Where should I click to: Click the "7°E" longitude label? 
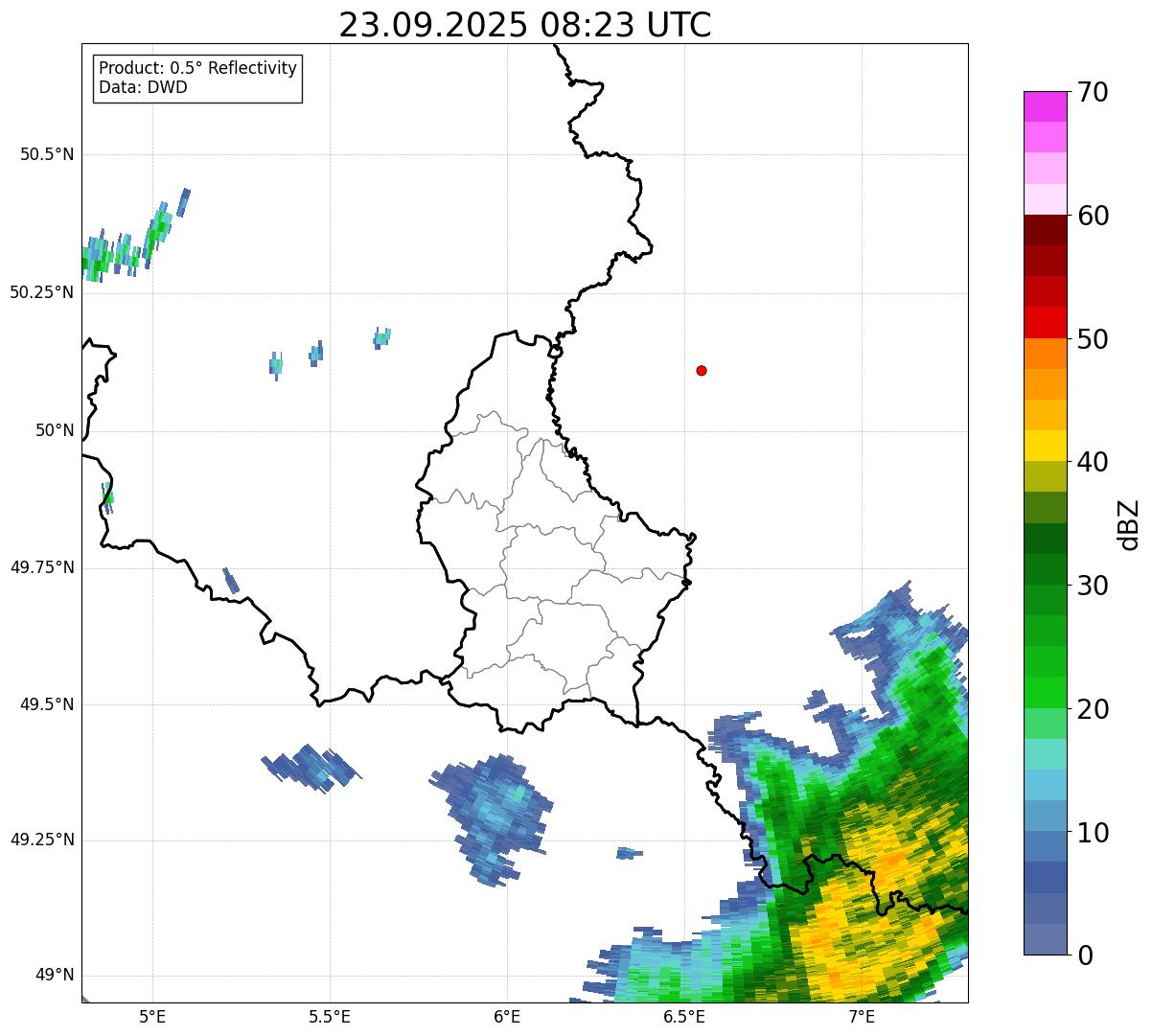click(x=862, y=1016)
